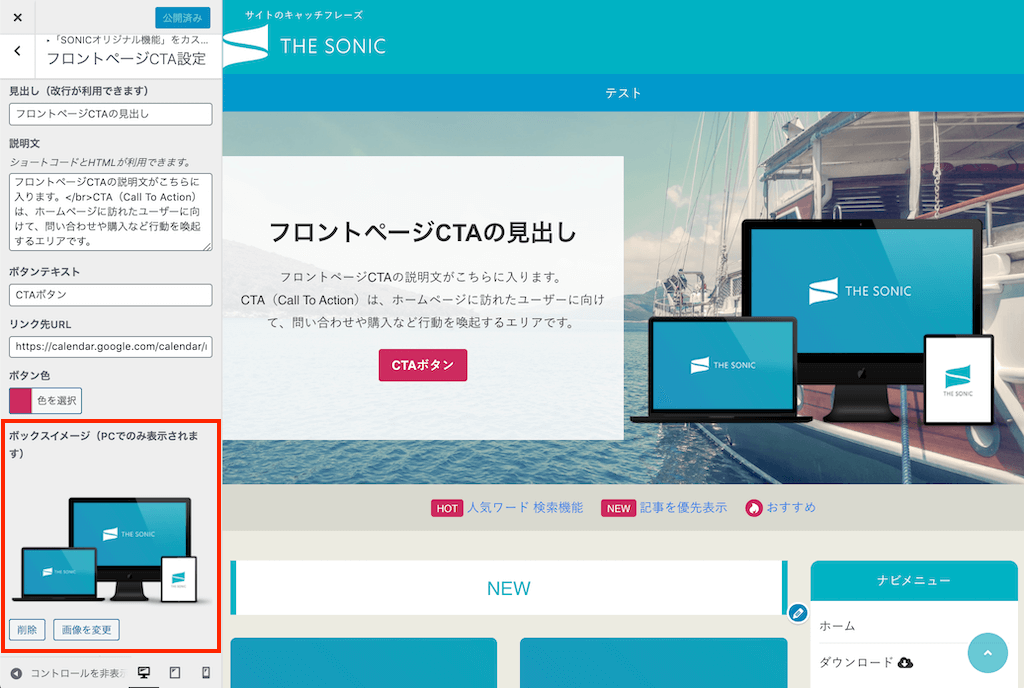Click the ナビメニュー widget header

click(914, 580)
